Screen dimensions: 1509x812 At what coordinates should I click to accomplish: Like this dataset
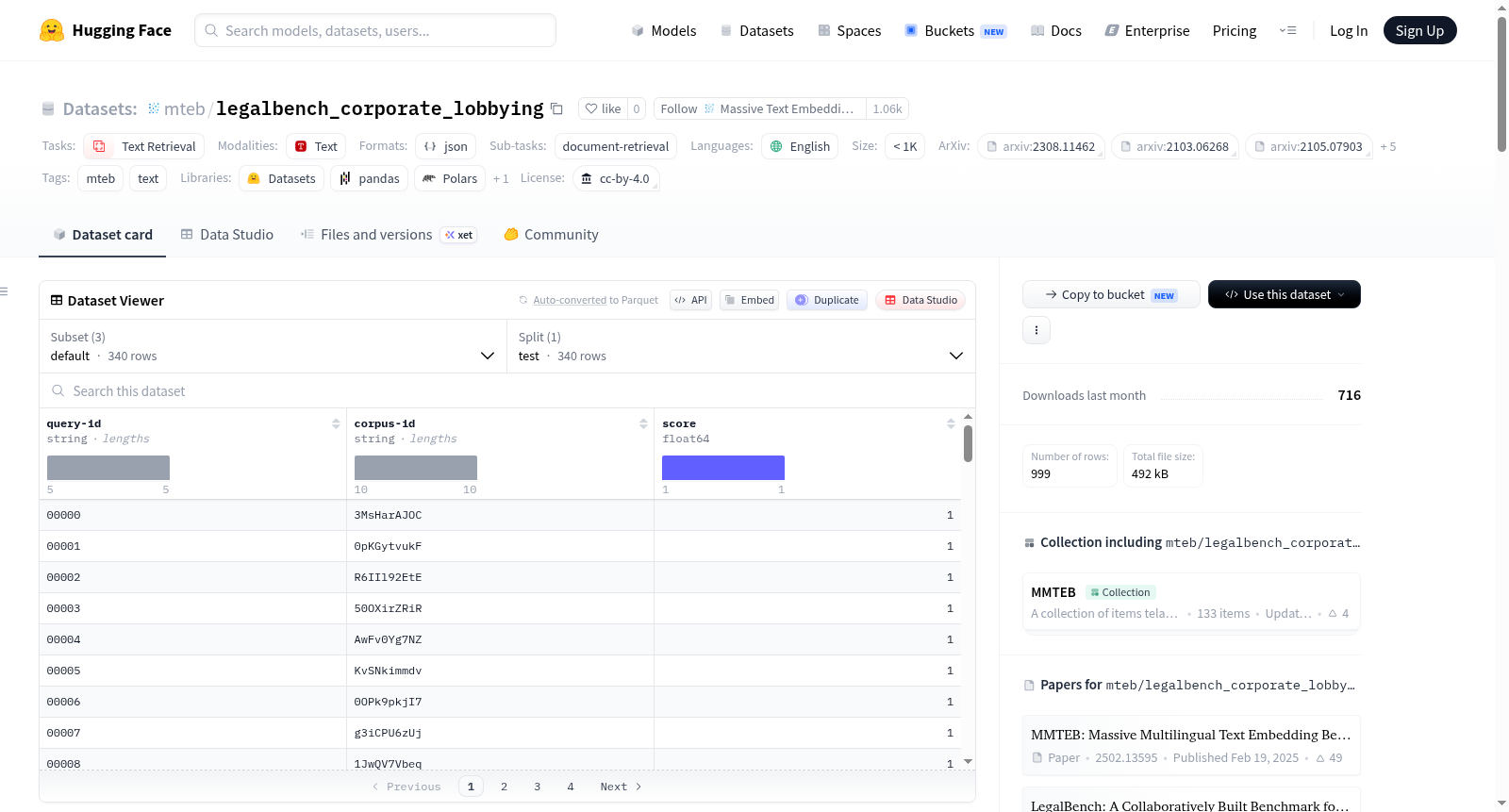(604, 108)
